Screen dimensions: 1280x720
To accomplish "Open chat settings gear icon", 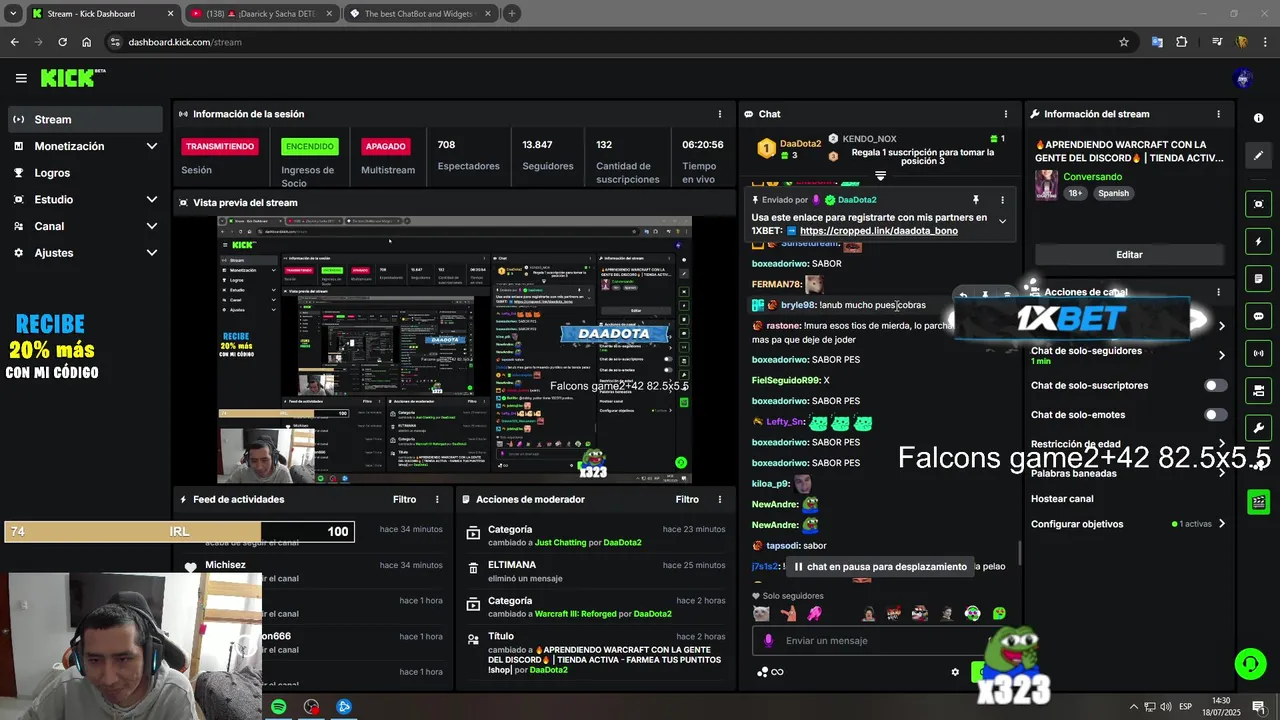I will (955, 672).
